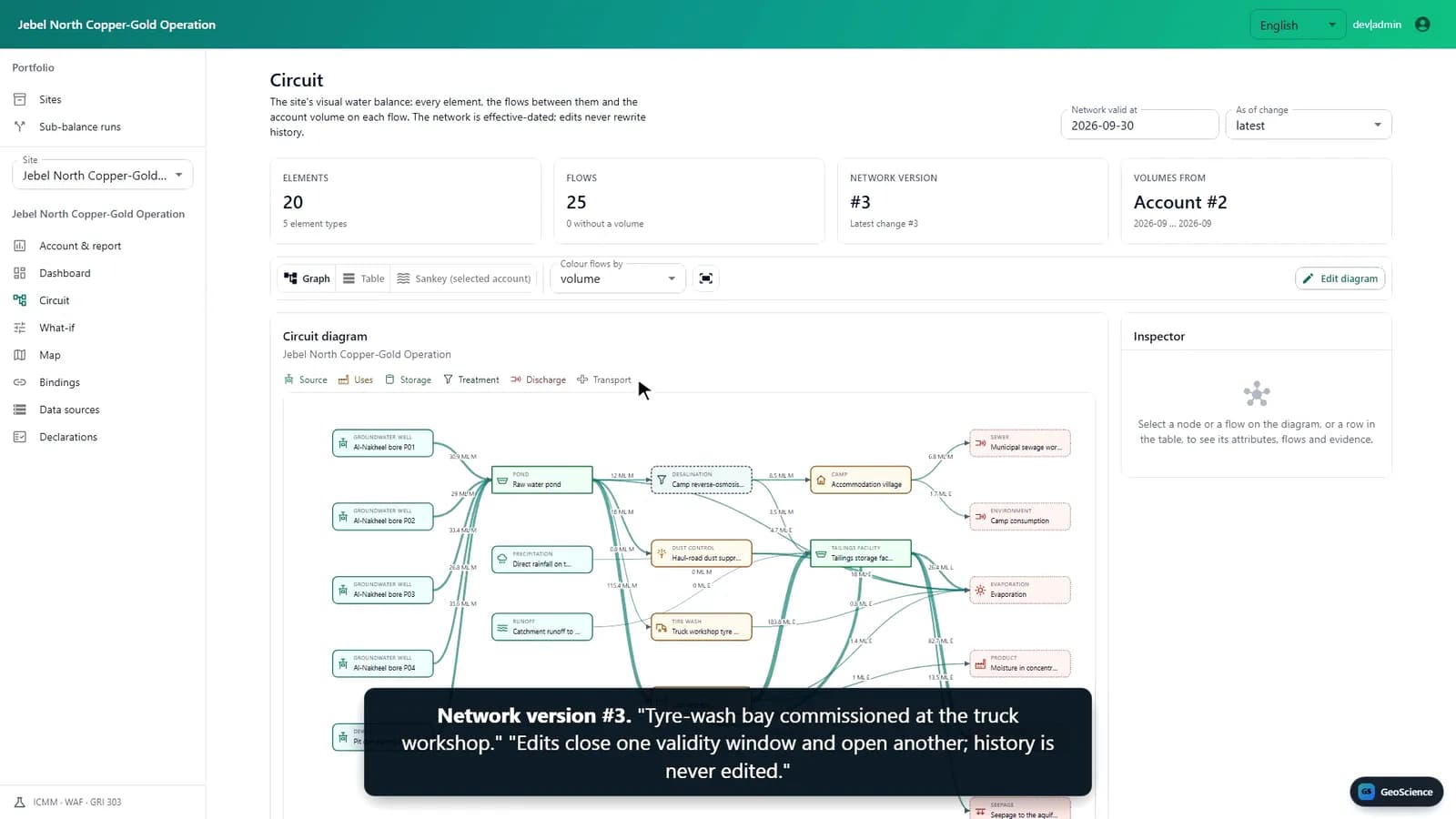Screen dimensions: 1456x819
Task: Select Municipal sewage works node
Action: pyautogui.click(x=1019, y=443)
